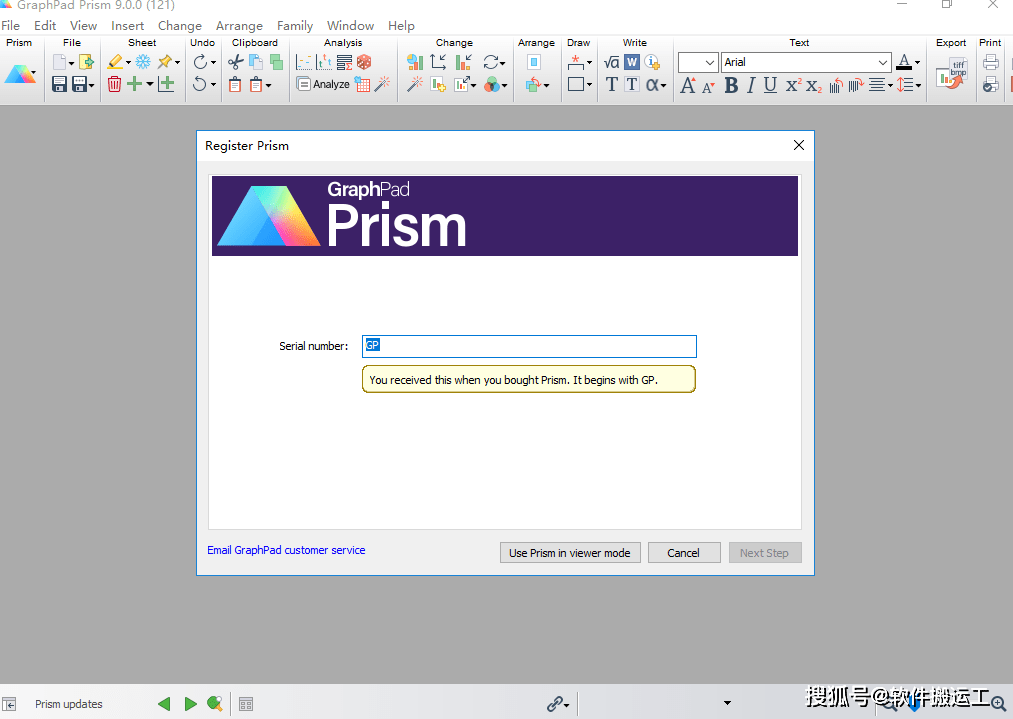
Task: Expand the color scheme circles dropdown
Action: [505, 85]
